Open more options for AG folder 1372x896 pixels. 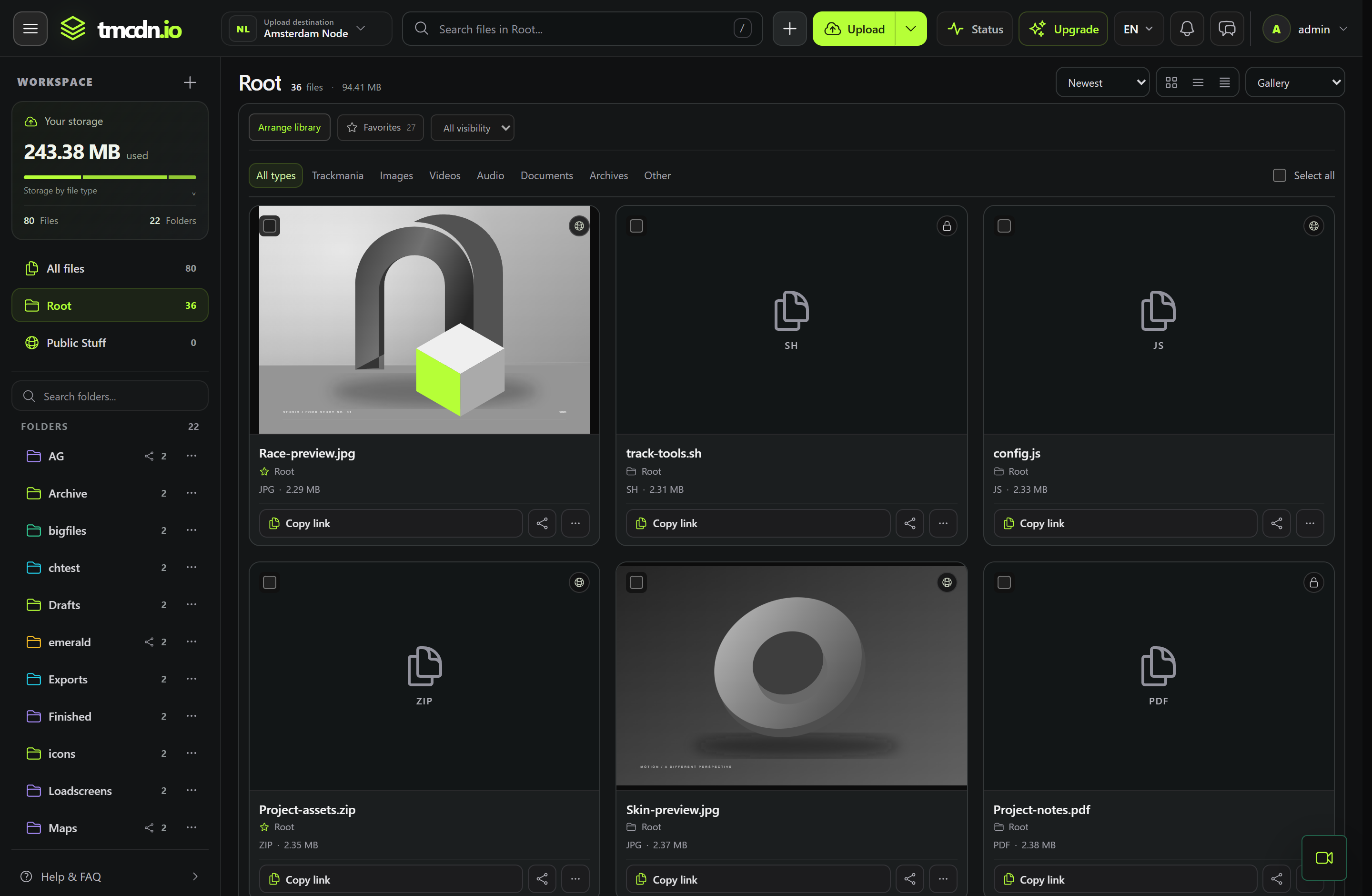(x=192, y=456)
